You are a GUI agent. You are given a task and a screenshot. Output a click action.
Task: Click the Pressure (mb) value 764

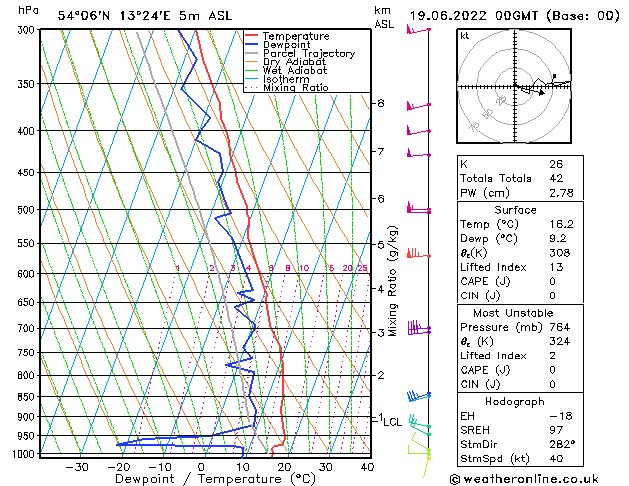[x=560, y=327]
